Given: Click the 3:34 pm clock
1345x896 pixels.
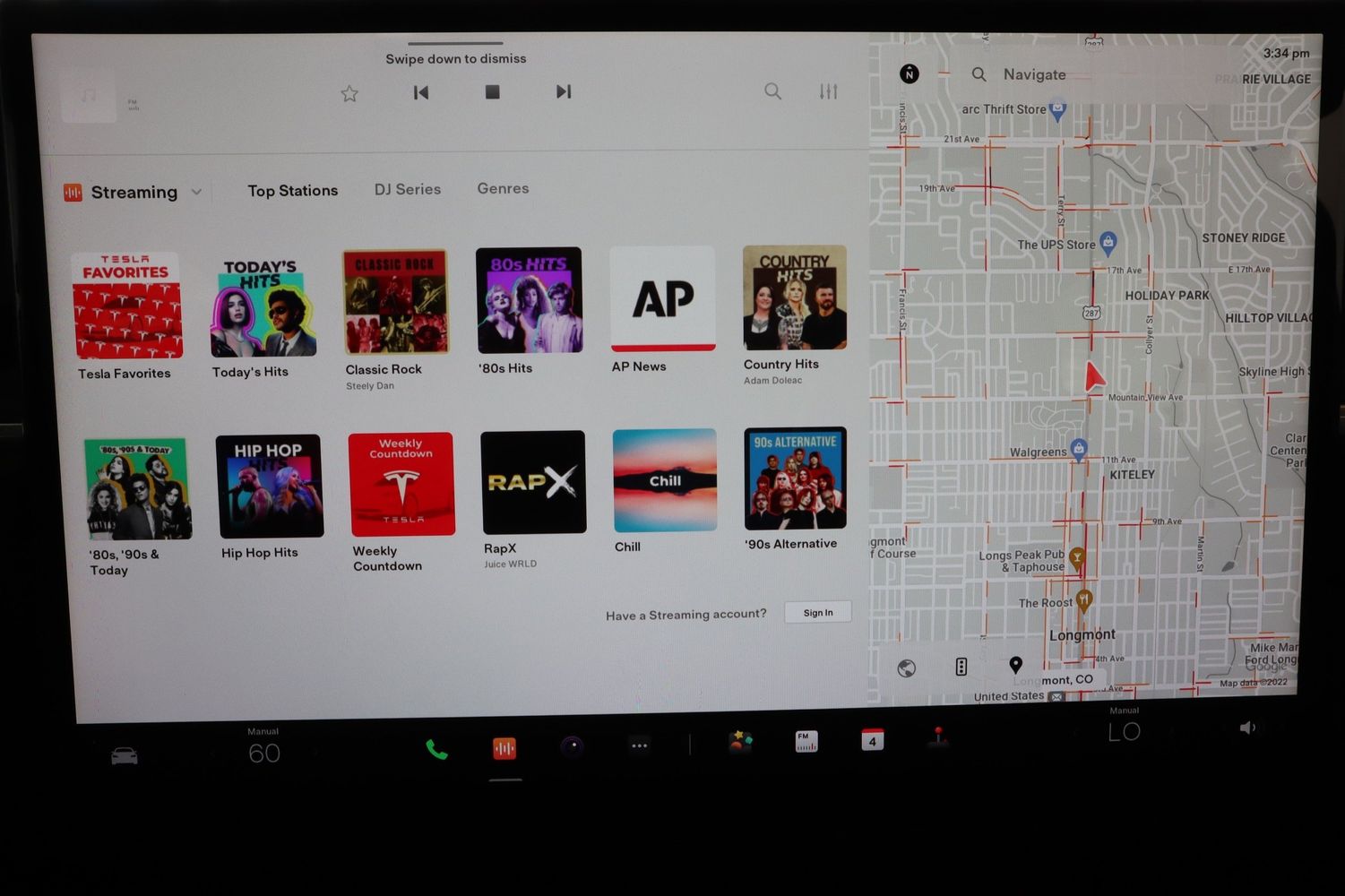Looking at the screenshot, I should tap(1286, 53).
